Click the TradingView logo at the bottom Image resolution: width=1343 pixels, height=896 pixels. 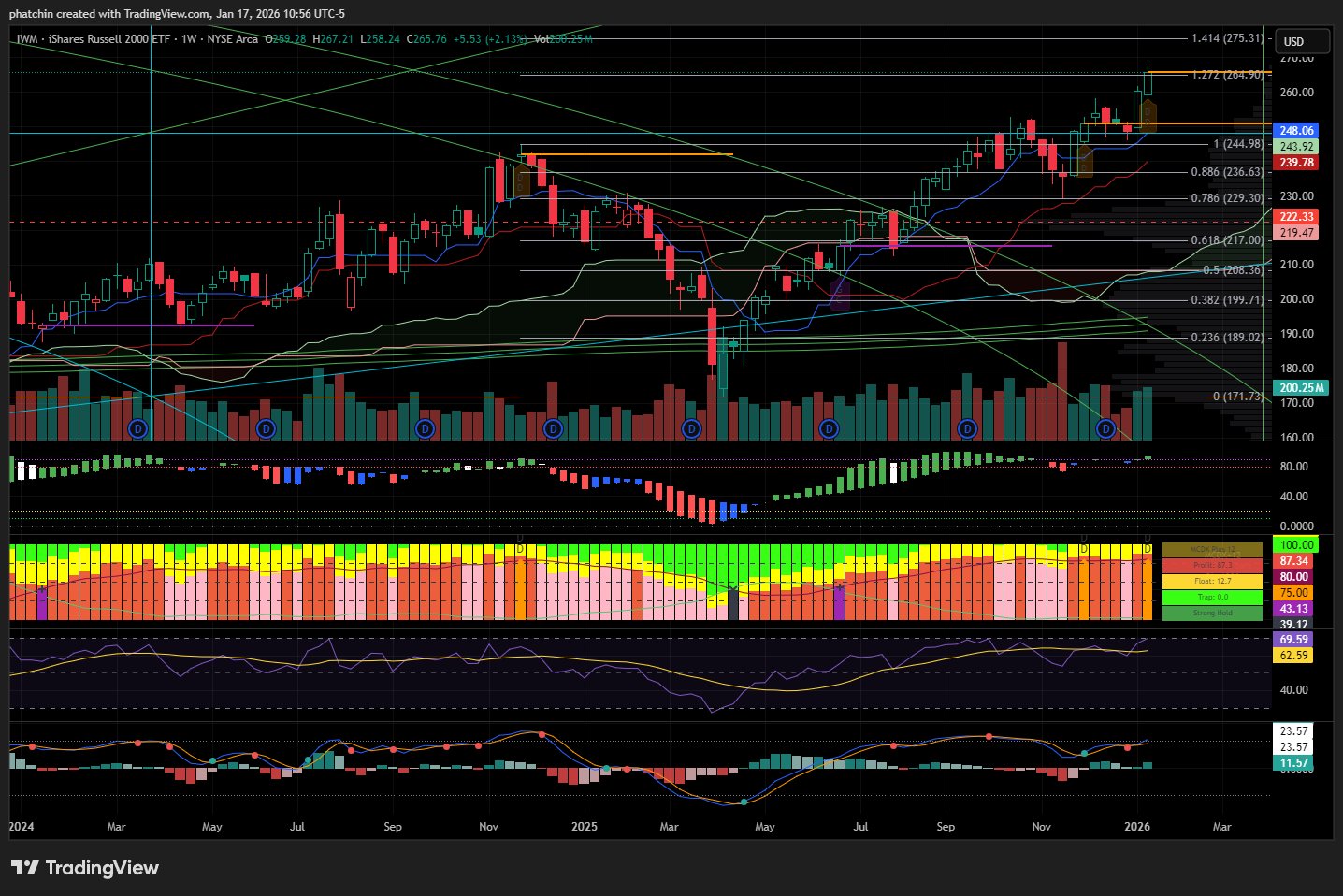tap(85, 868)
